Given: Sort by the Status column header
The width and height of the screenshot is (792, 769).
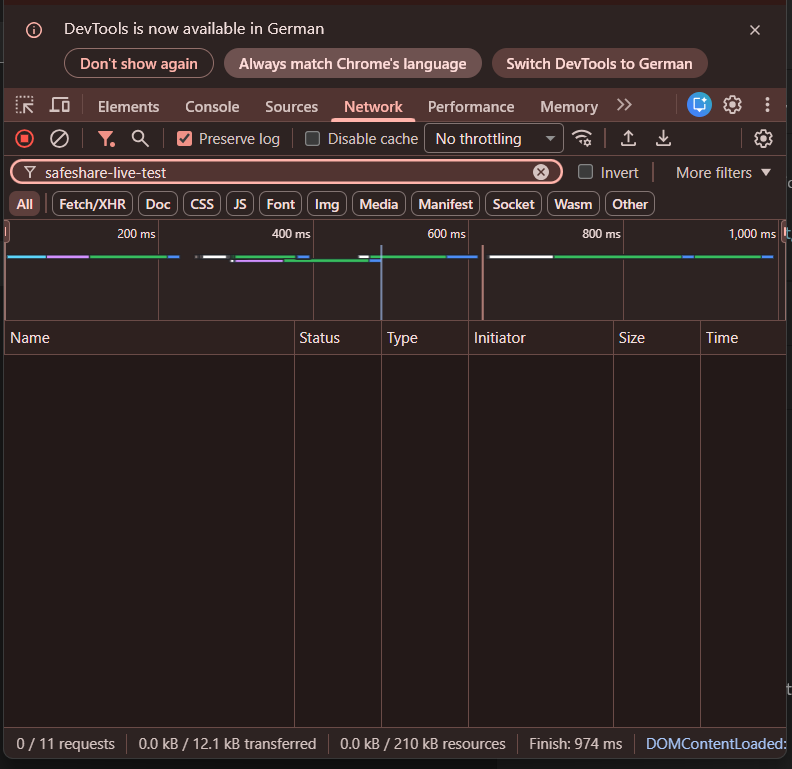Looking at the screenshot, I should point(337,338).
